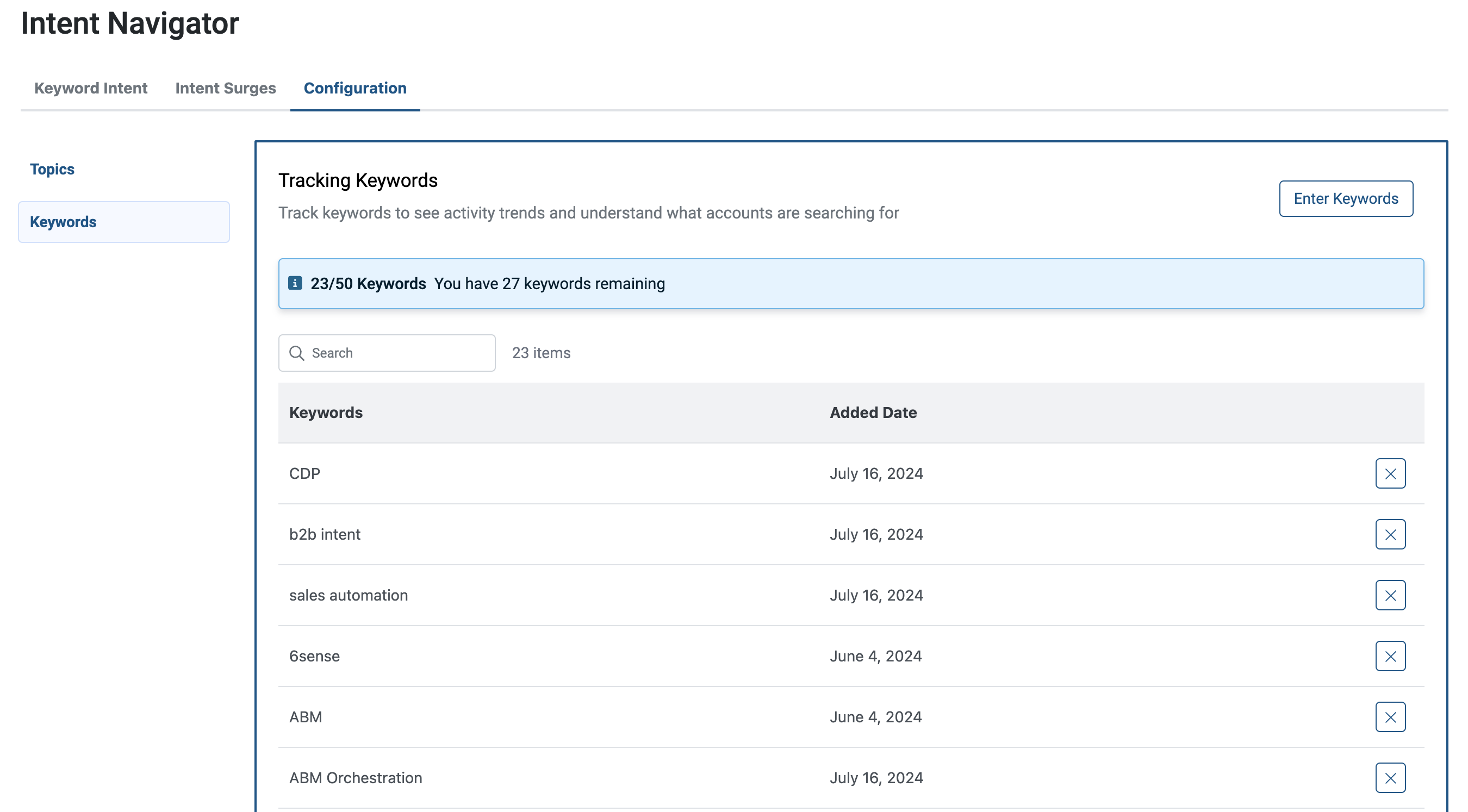Click the ABM keyword text

(x=306, y=718)
